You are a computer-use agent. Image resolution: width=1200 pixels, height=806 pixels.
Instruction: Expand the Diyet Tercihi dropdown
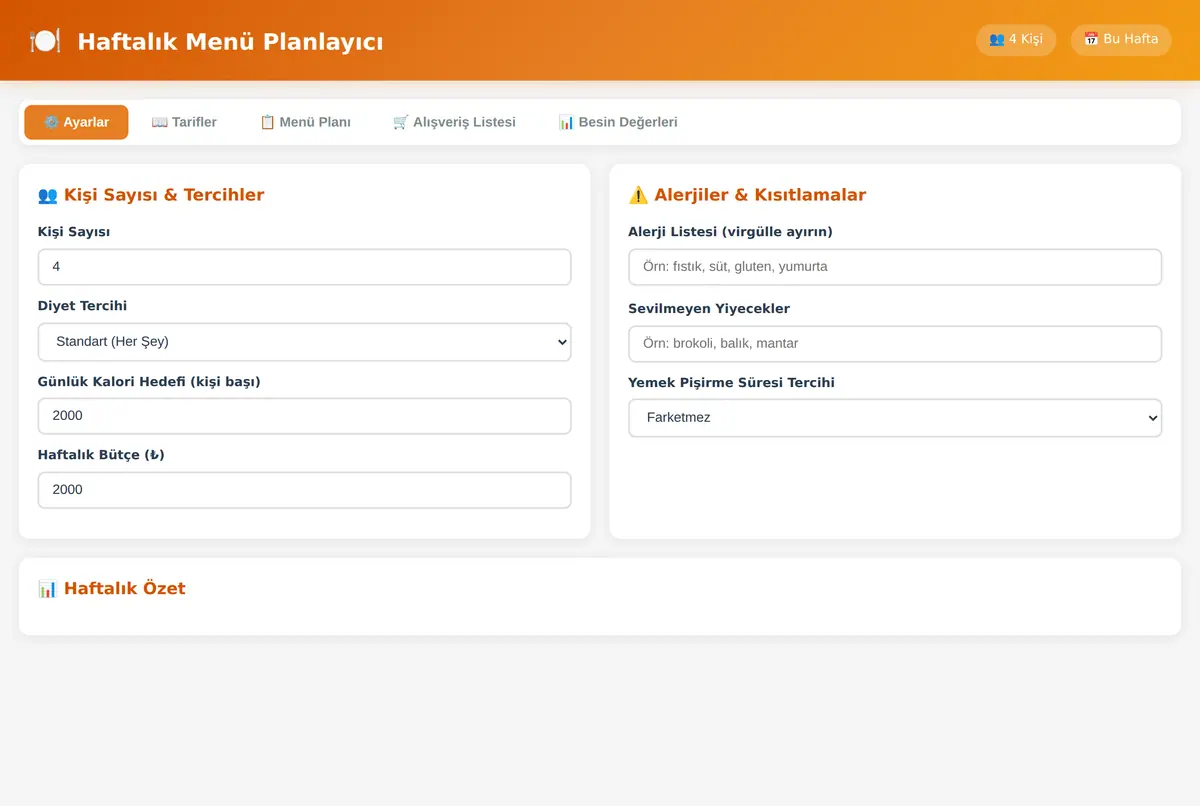click(304, 341)
